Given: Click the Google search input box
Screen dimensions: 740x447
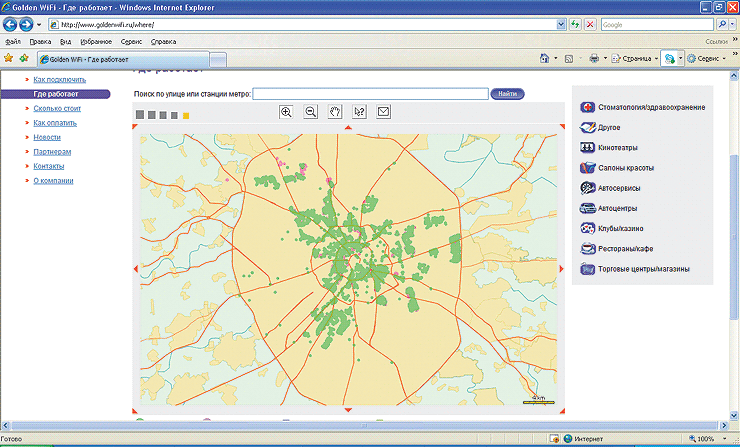Looking at the screenshot, I should pos(657,25).
